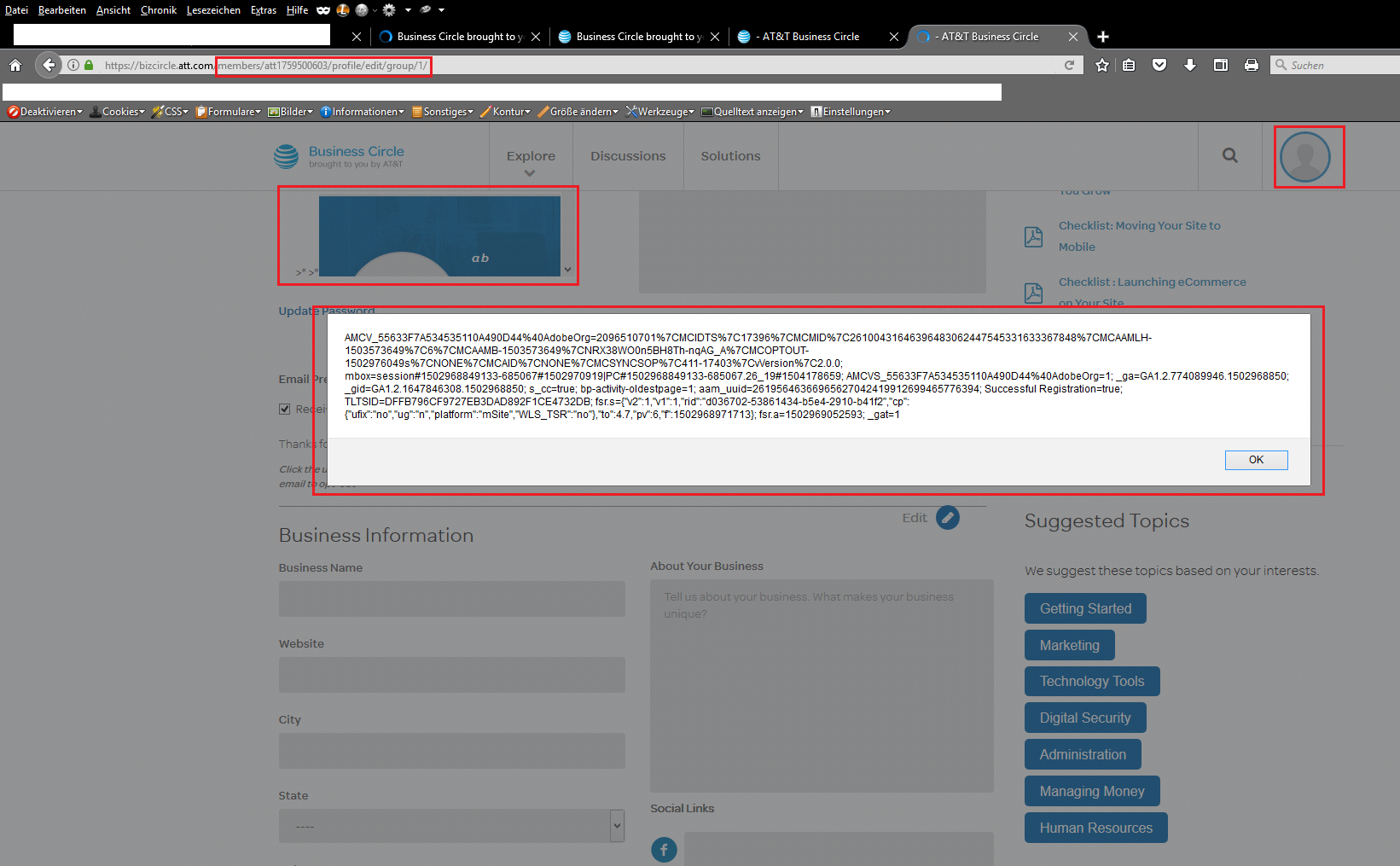Image resolution: width=1400 pixels, height=866 pixels.
Task: Close the active AT&T Business Circle tab
Action: coord(1073,37)
